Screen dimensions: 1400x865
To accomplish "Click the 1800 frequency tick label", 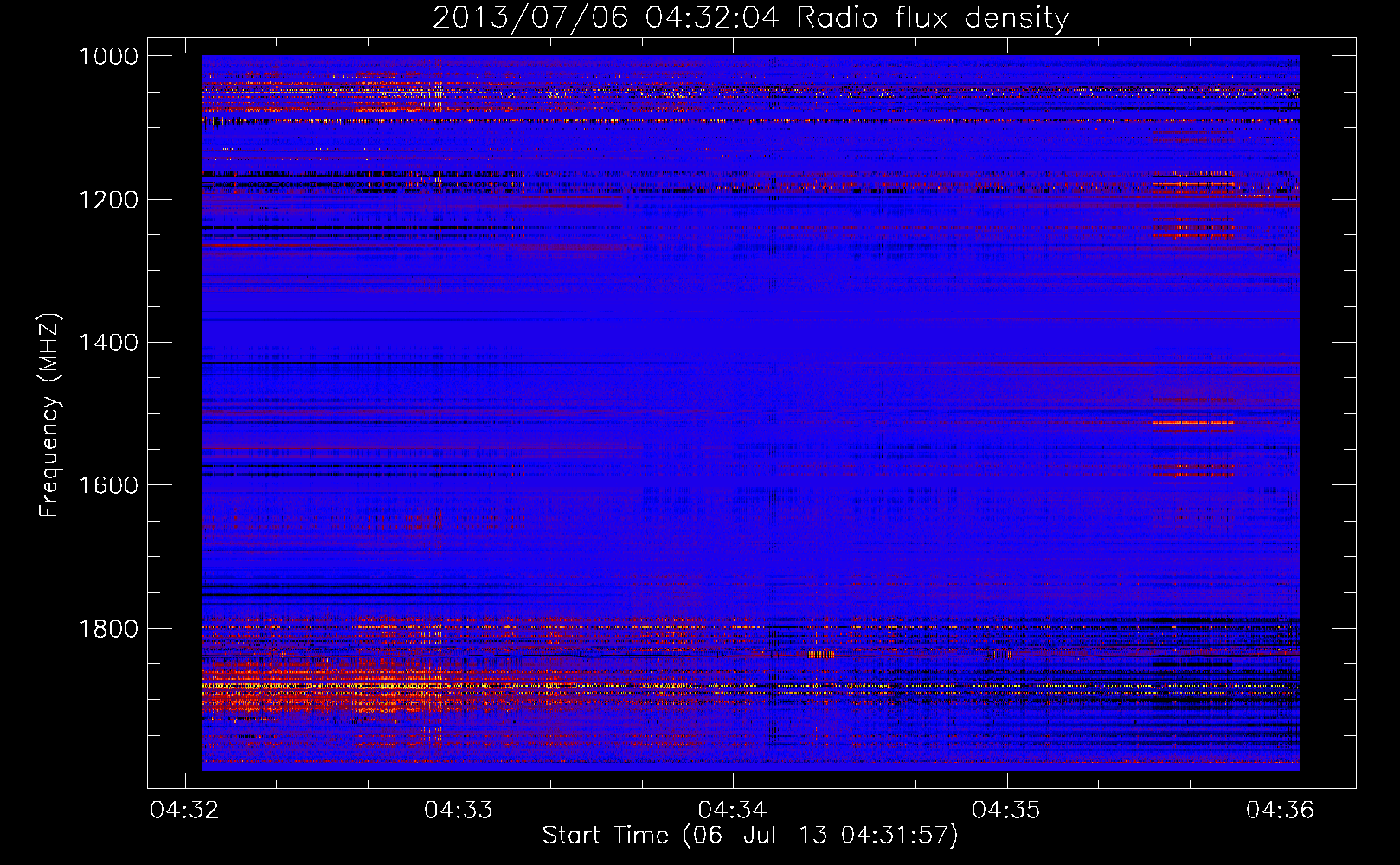I will (108, 629).
